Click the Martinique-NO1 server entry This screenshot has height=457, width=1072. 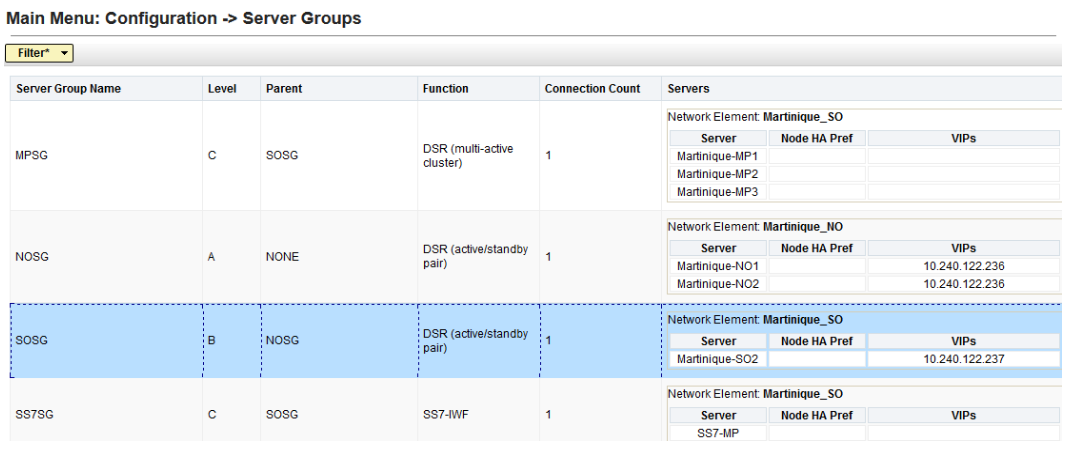[x=717, y=266]
